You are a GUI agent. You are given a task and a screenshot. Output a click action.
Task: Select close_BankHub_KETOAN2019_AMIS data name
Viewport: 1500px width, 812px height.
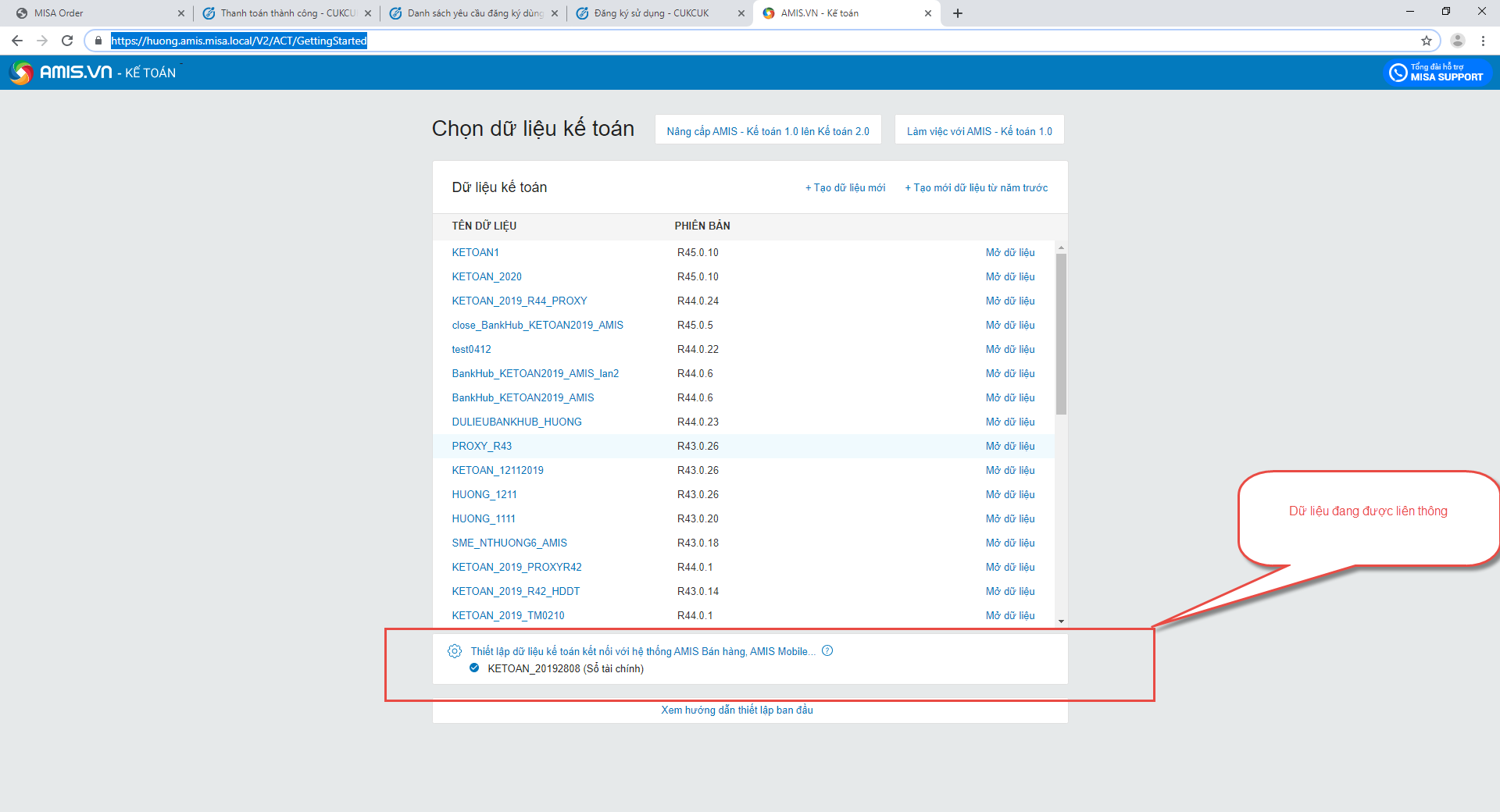click(x=537, y=326)
